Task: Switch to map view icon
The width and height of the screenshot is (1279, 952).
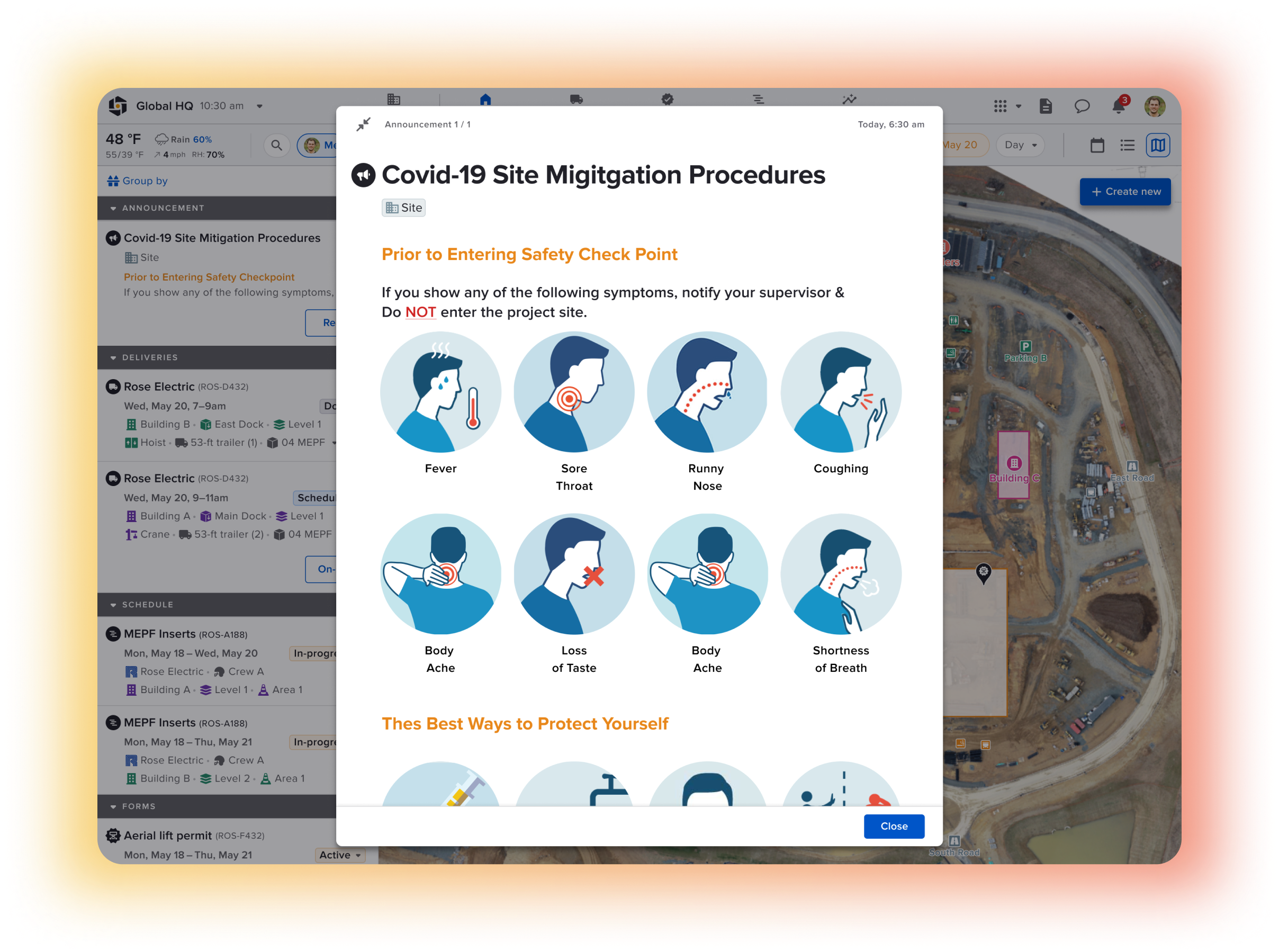Action: pos(1157,145)
